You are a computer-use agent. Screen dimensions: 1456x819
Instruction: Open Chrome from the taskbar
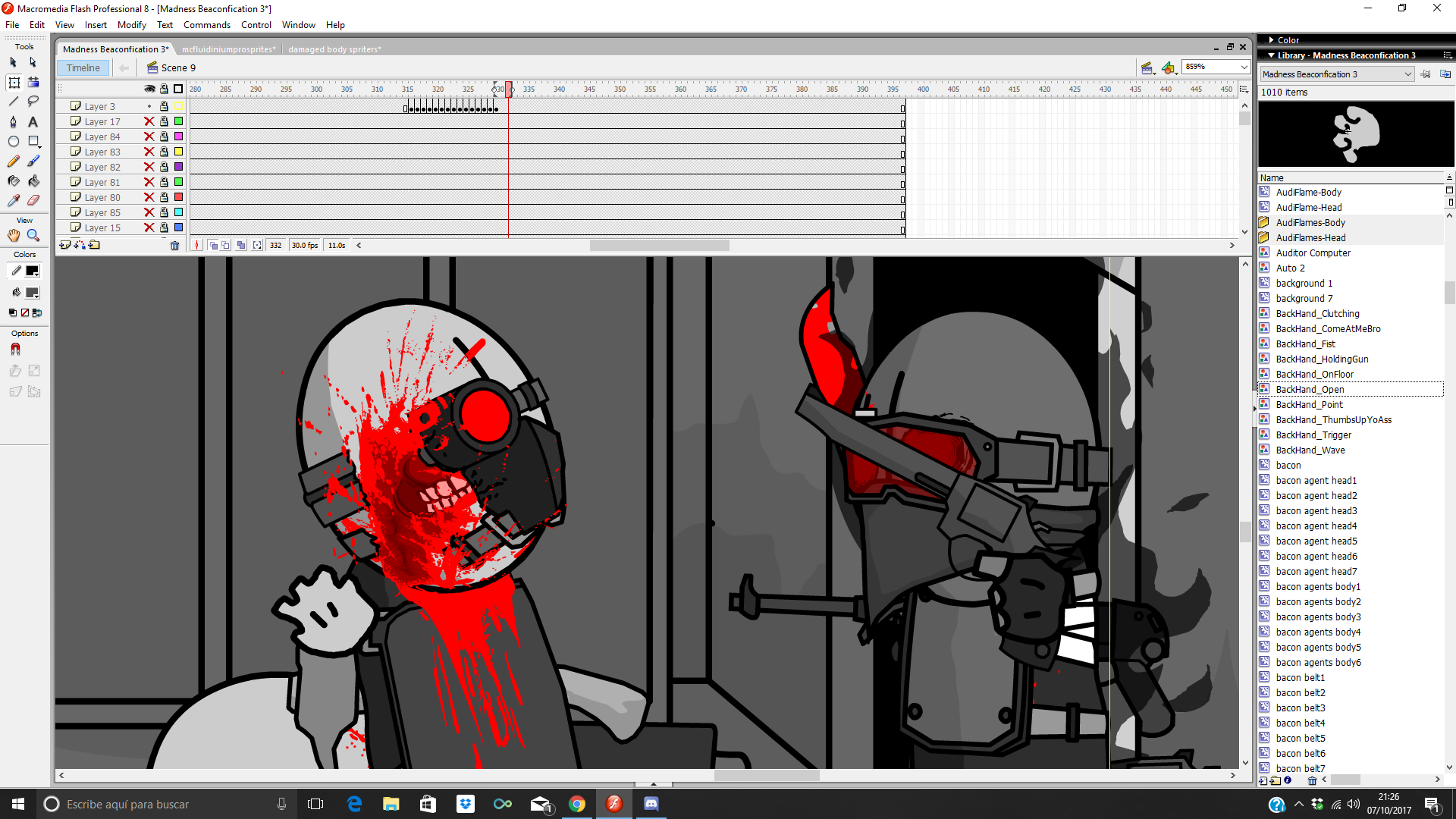pos(577,804)
